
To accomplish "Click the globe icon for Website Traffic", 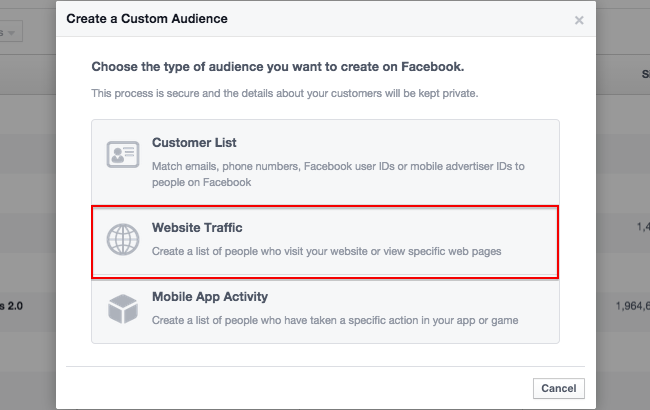I will pos(123,240).
